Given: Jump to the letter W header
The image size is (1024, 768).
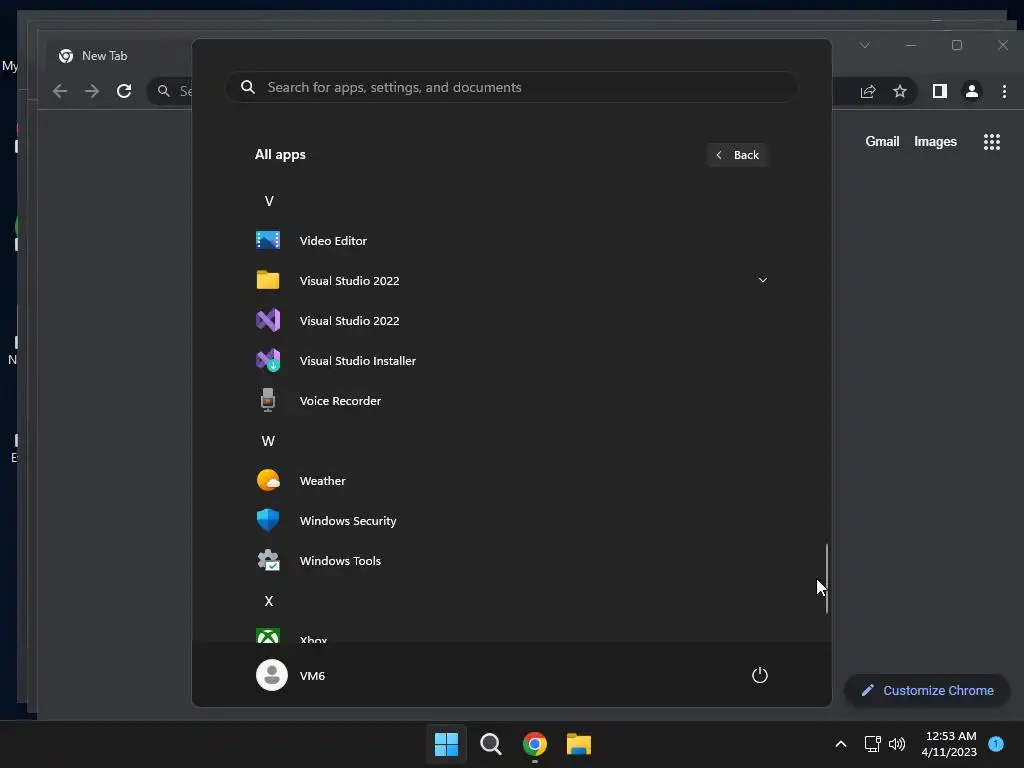Looking at the screenshot, I should point(268,441).
